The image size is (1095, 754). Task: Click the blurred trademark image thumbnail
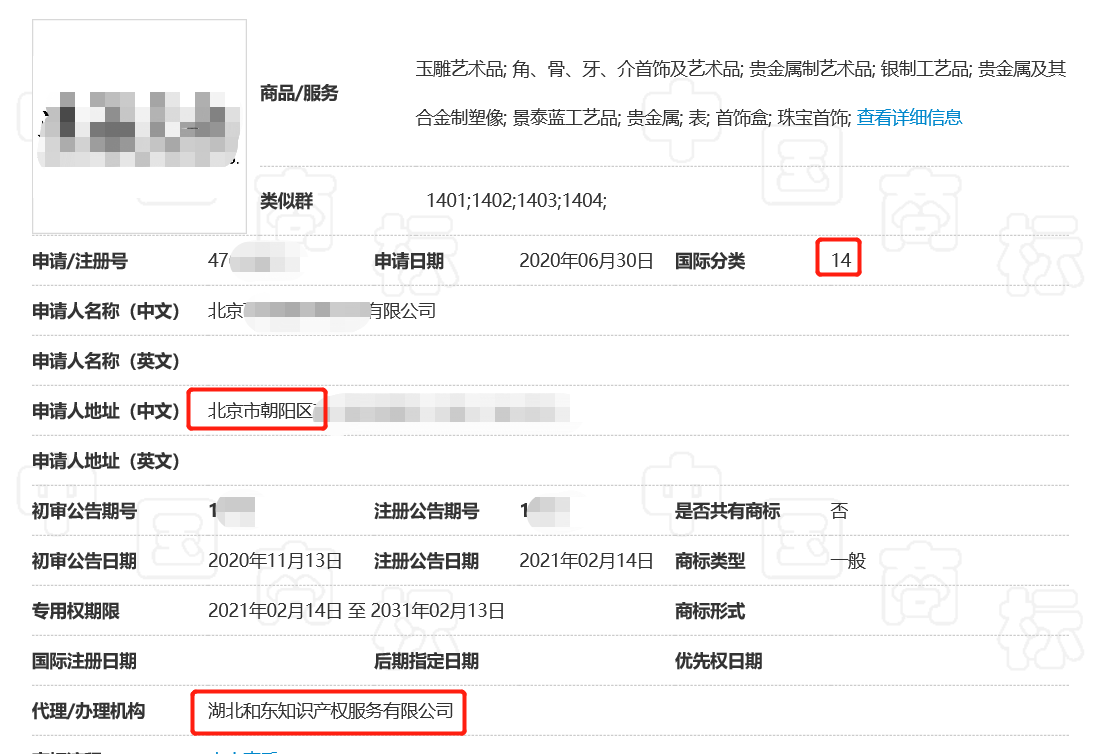pyautogui.click(x=140, y=126)
